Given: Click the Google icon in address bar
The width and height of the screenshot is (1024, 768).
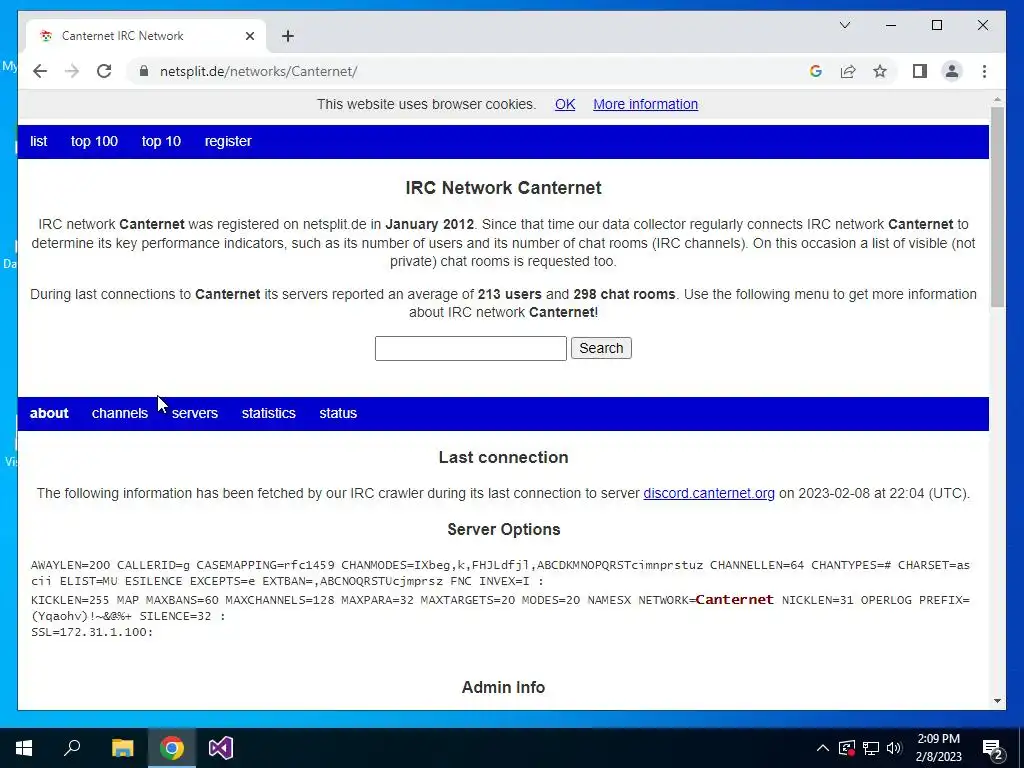Looking at the screenshot, I should (x=816, y=71).
